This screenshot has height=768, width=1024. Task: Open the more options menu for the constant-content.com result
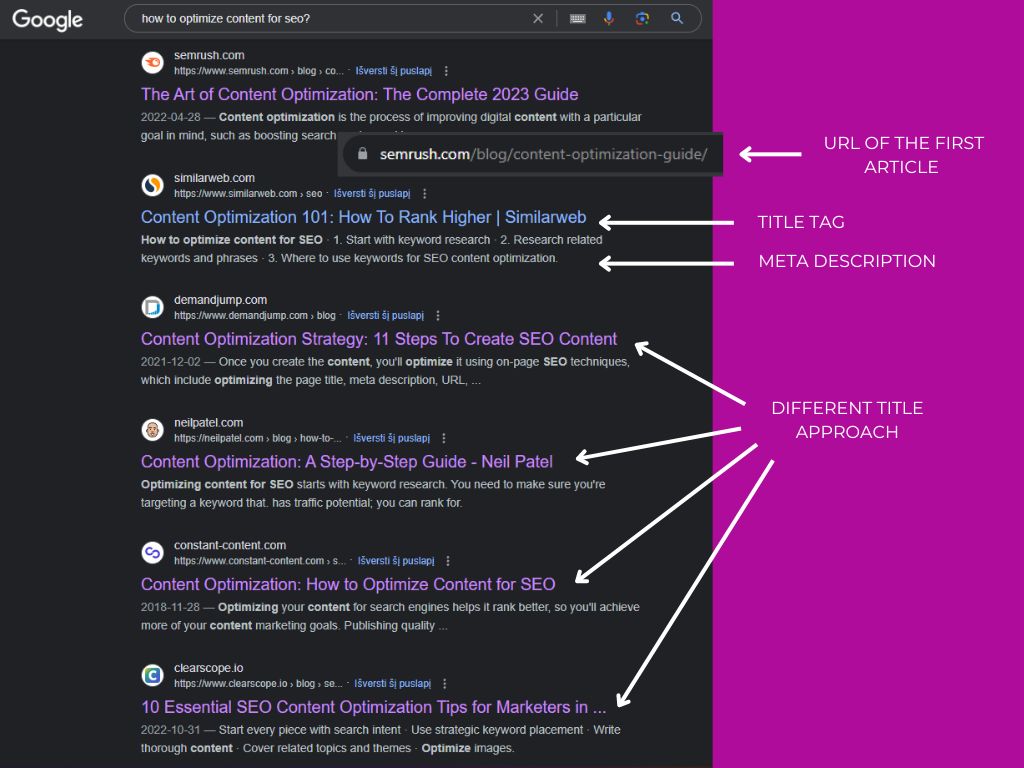tap(448, 561)
